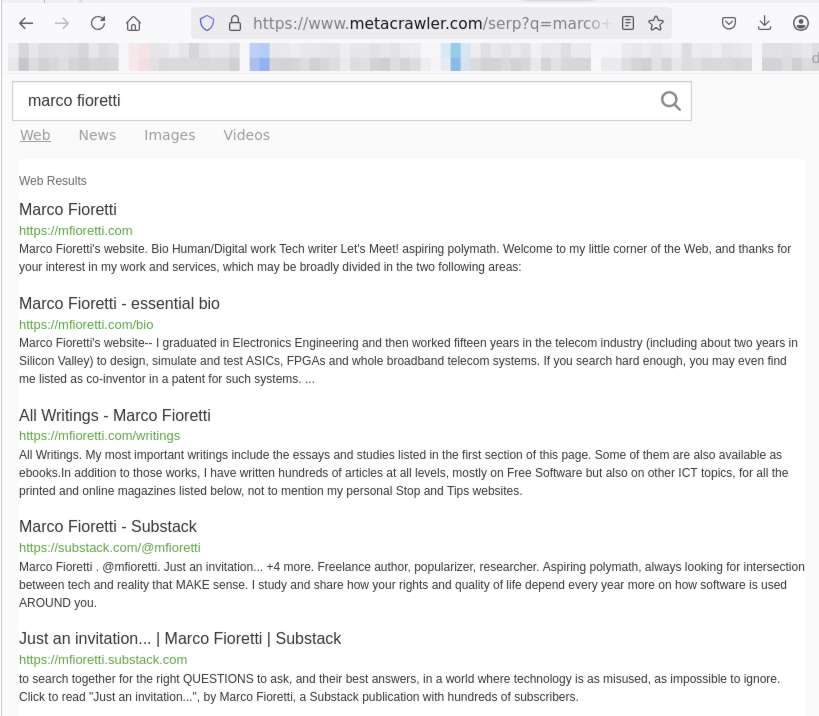Screen dimensions: 819x716
Task: Click the snippet about 'right QUESTIONS to ask'
Action: click(400, 688)
